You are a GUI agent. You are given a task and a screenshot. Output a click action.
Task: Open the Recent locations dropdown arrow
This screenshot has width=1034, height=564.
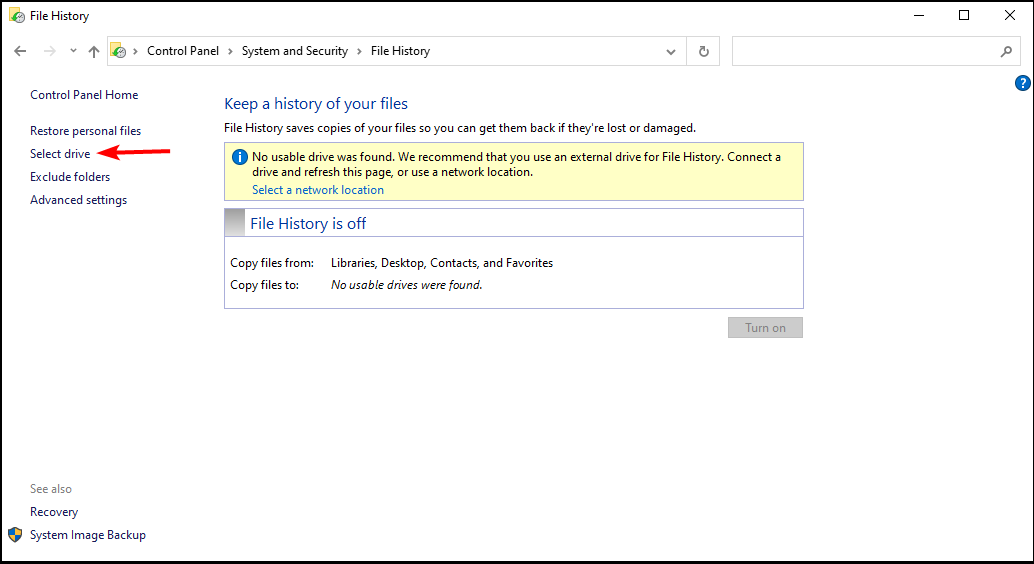pos(73,51)
